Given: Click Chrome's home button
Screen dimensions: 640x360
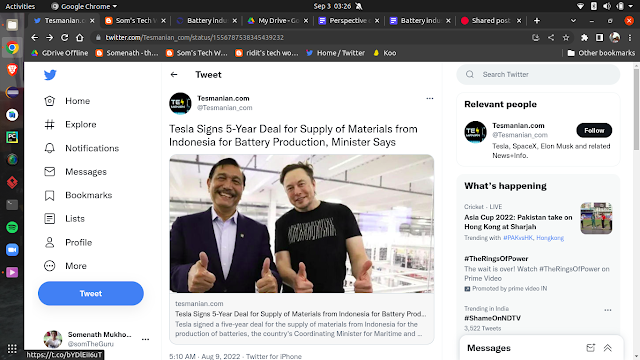Looking at the screenshot, I should pyautogui.click(x=80, y=38).
